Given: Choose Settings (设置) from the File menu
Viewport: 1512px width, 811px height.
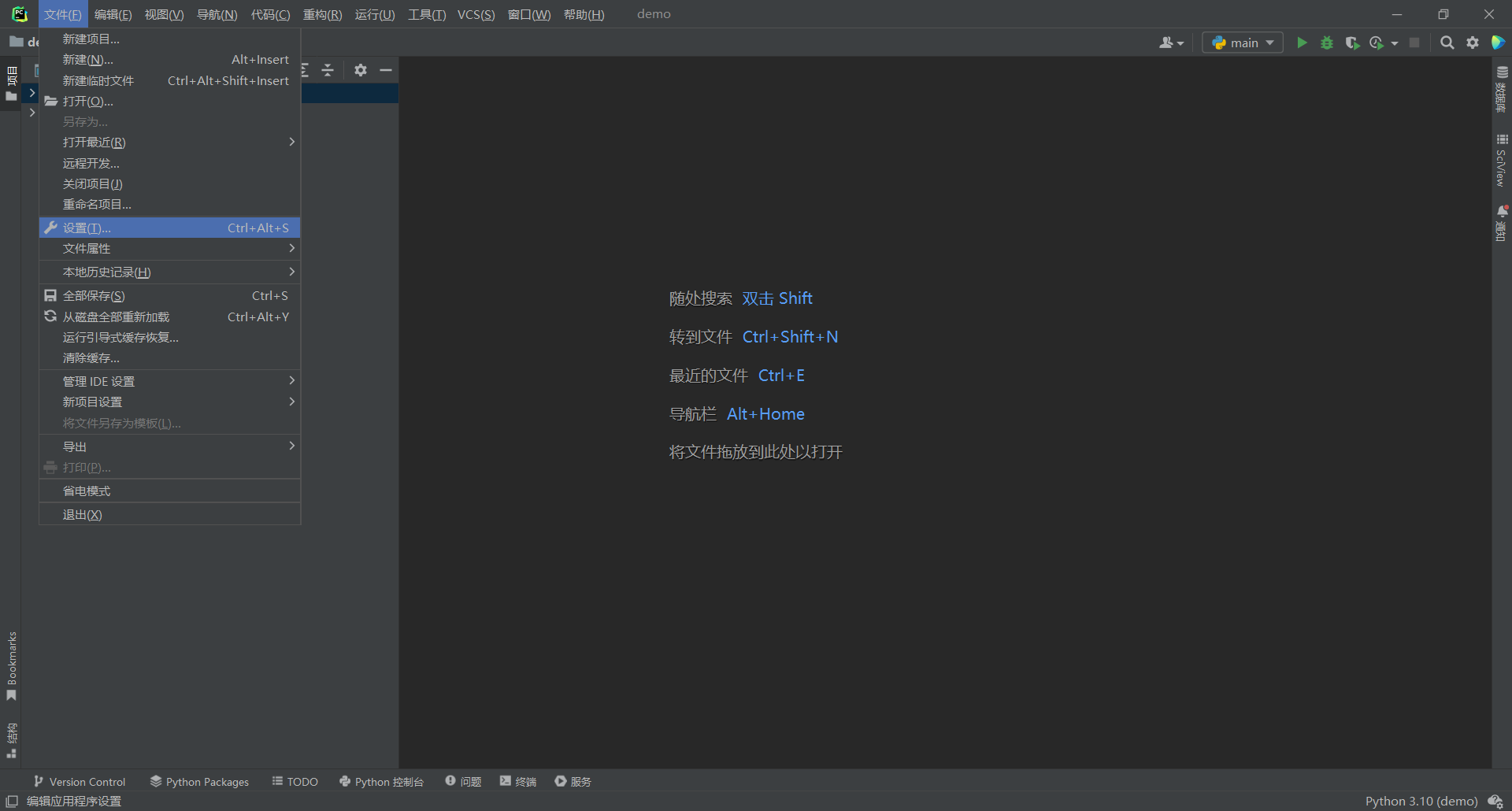Looking at the screenshot, I should 170,228.
